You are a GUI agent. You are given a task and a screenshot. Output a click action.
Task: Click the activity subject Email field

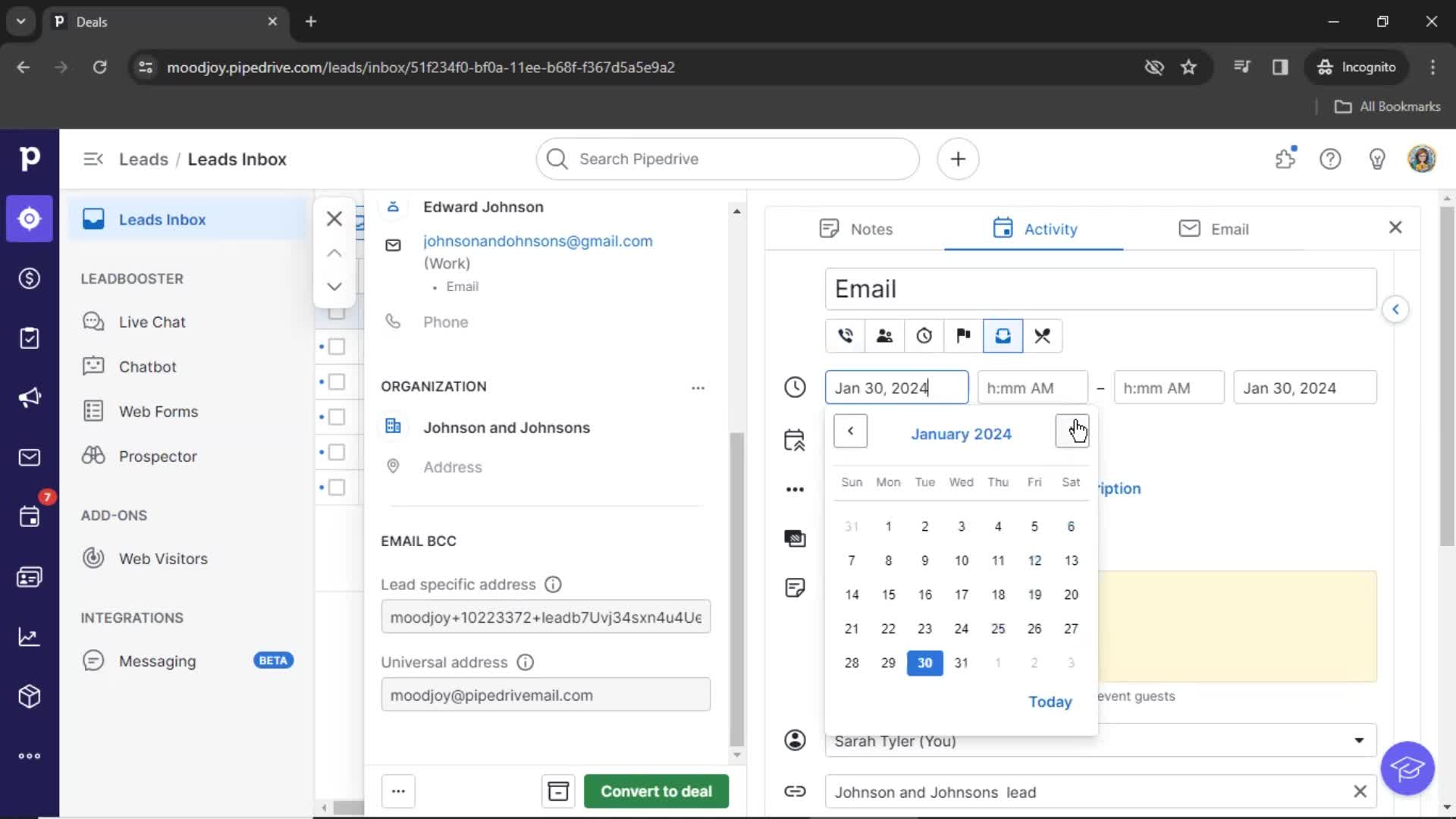[1100, 289]
